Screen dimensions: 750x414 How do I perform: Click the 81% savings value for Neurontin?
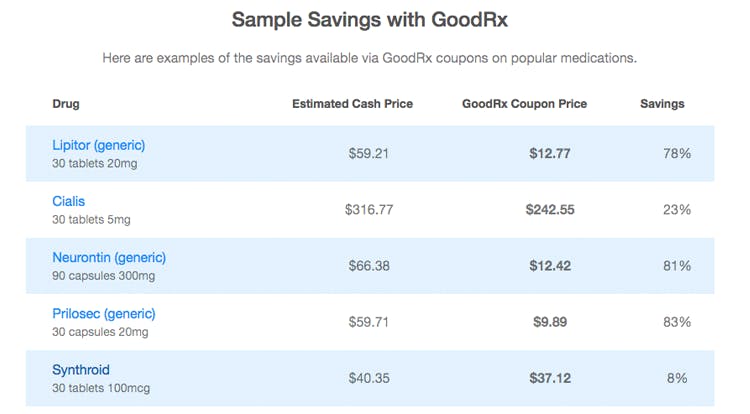pyautogui.click(x=677, y=266)
